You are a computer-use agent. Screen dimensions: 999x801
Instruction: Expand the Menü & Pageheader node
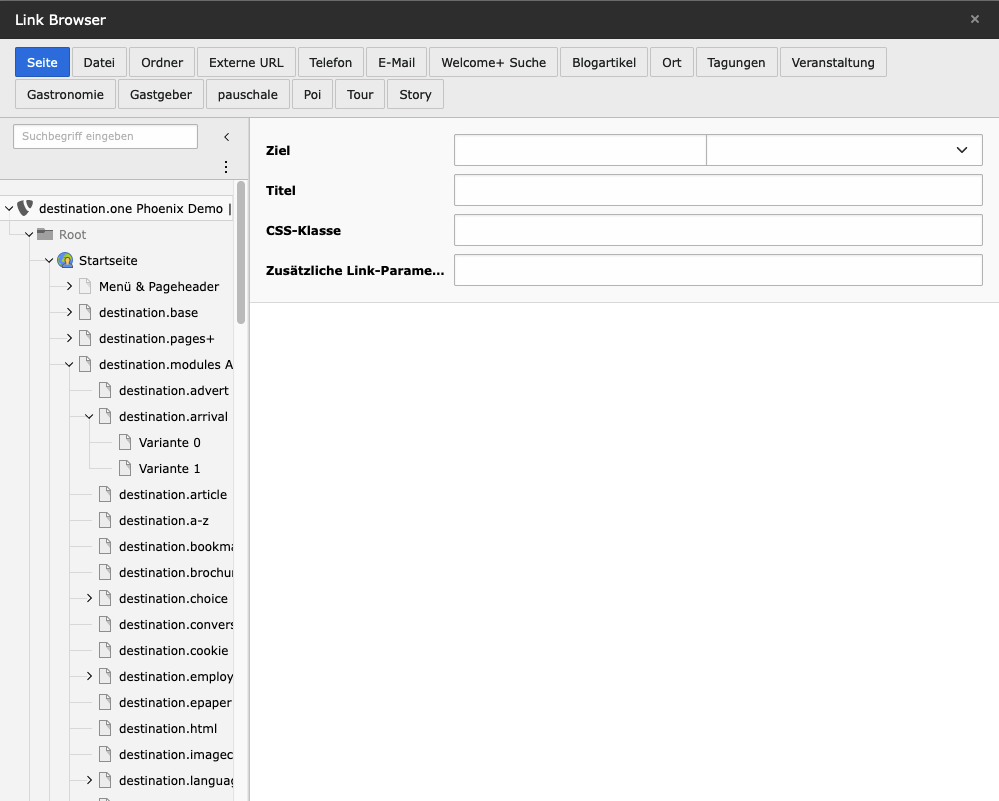[x=69, y=286]
